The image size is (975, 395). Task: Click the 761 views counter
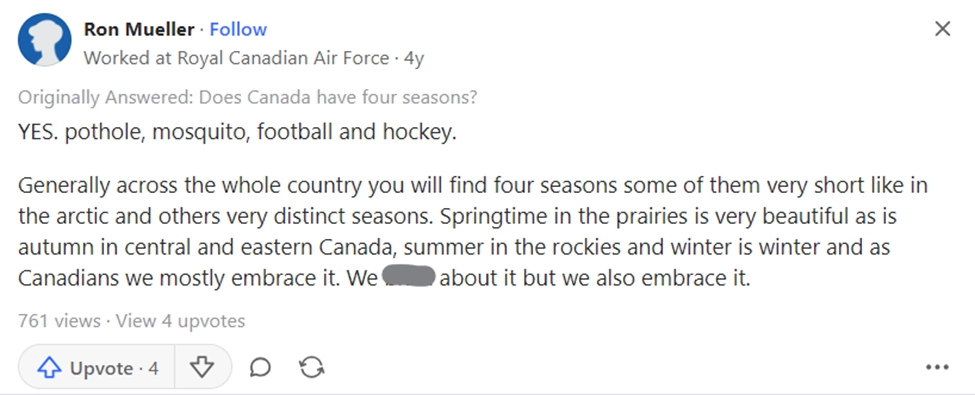point(59,321)
